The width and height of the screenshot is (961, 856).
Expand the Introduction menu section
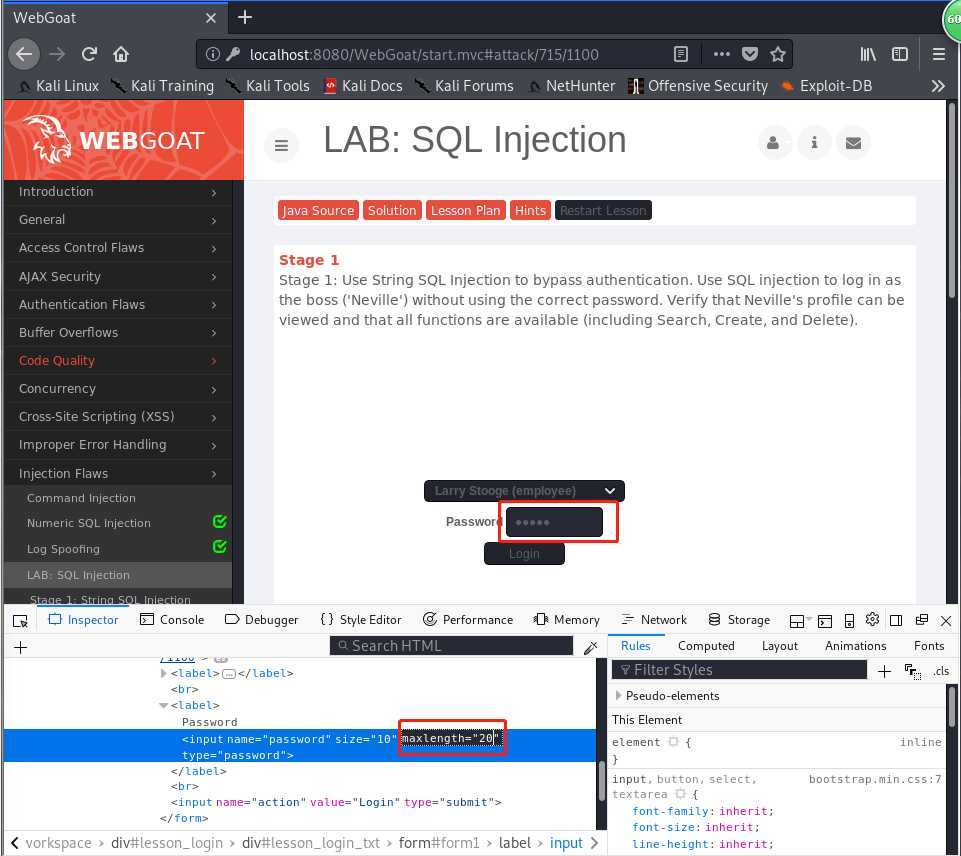[118, 192]
